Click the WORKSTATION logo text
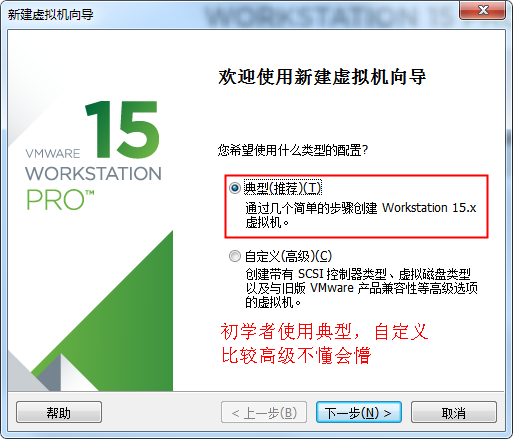 pyautogui.click(x=93, y=174)
